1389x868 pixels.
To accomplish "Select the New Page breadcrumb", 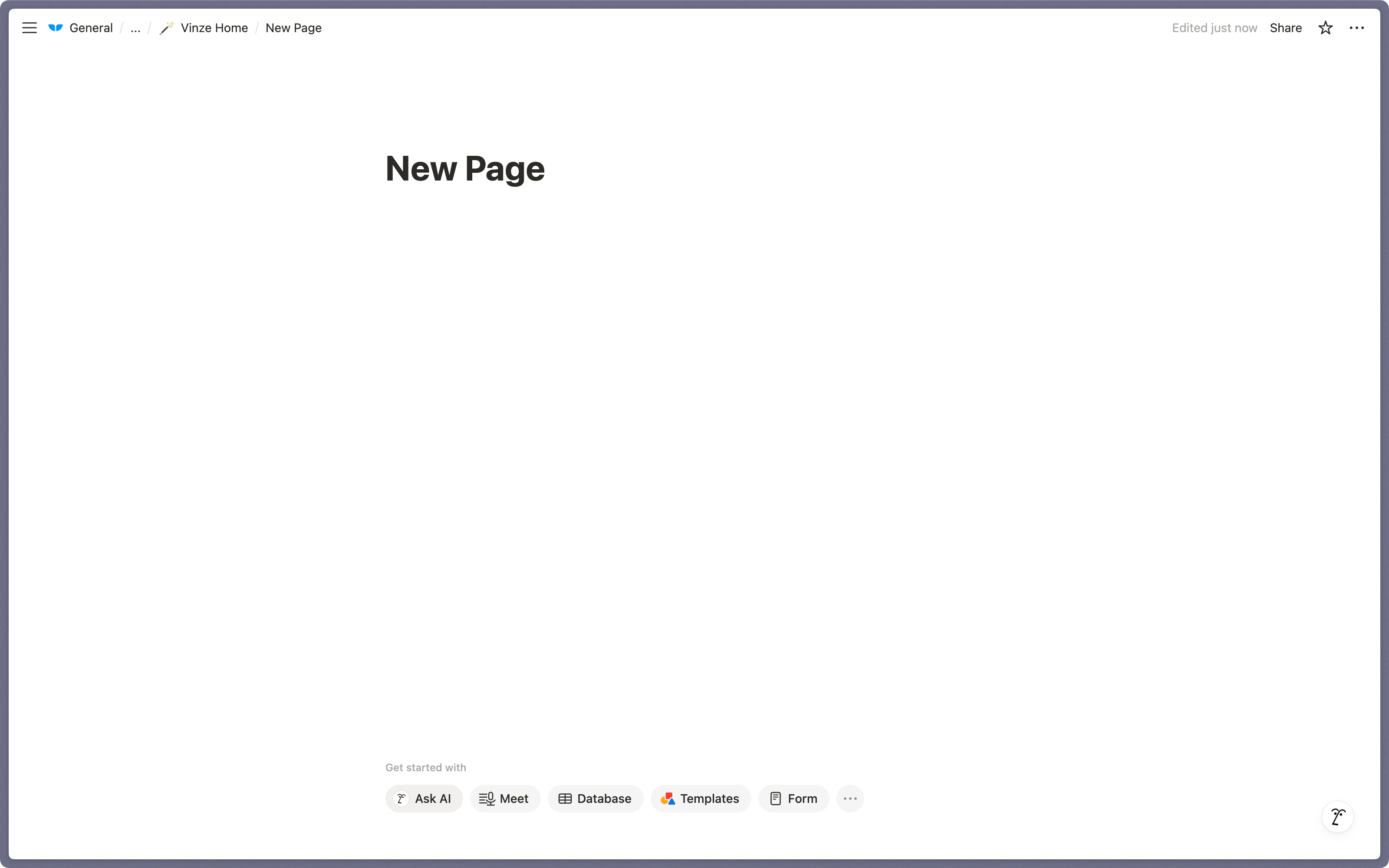I will click(293, 27).
